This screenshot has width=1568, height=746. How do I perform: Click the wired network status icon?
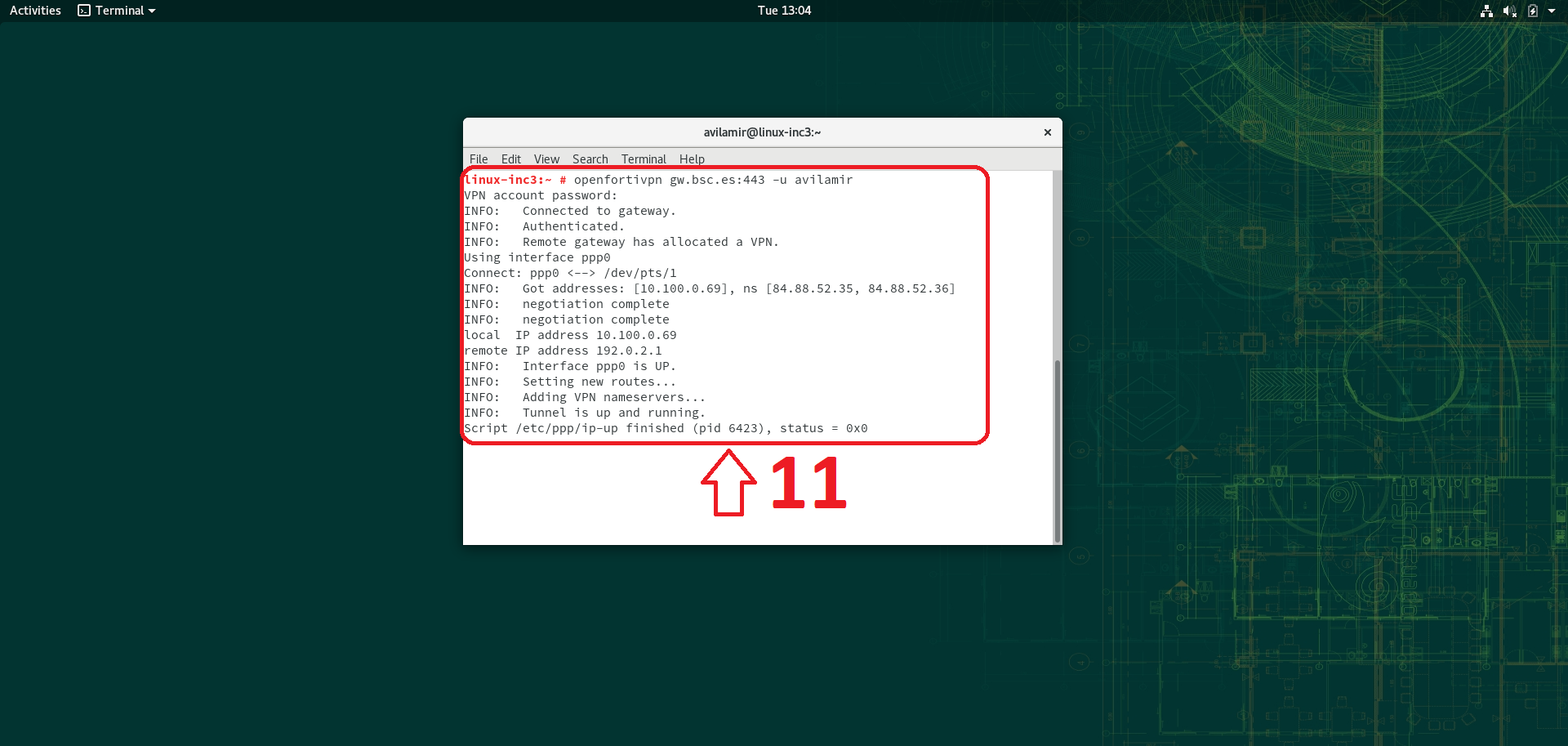1486,11
